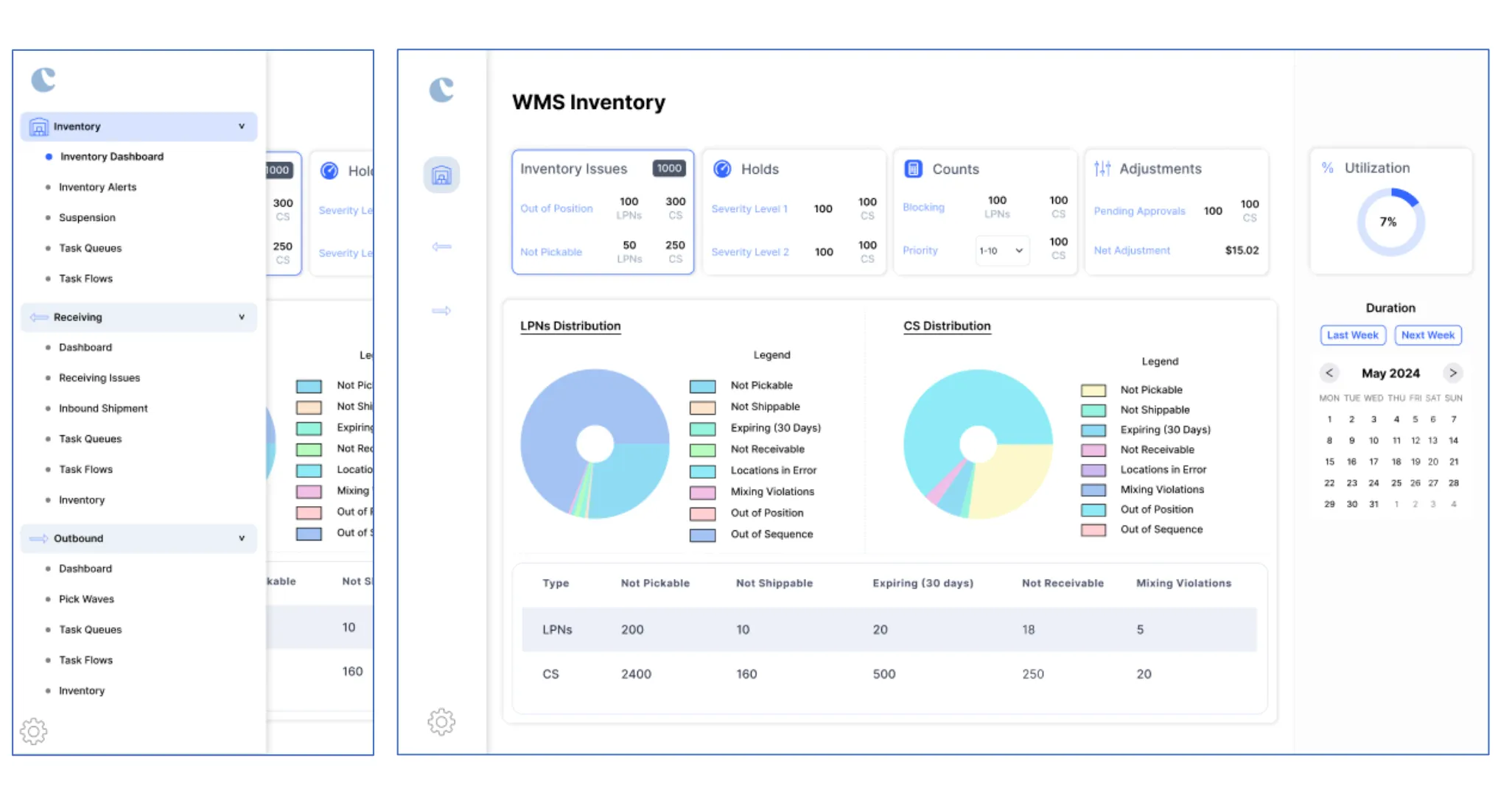
Task: Click the $15.02 net adjustment value
Action: [x=1242, y=250]
